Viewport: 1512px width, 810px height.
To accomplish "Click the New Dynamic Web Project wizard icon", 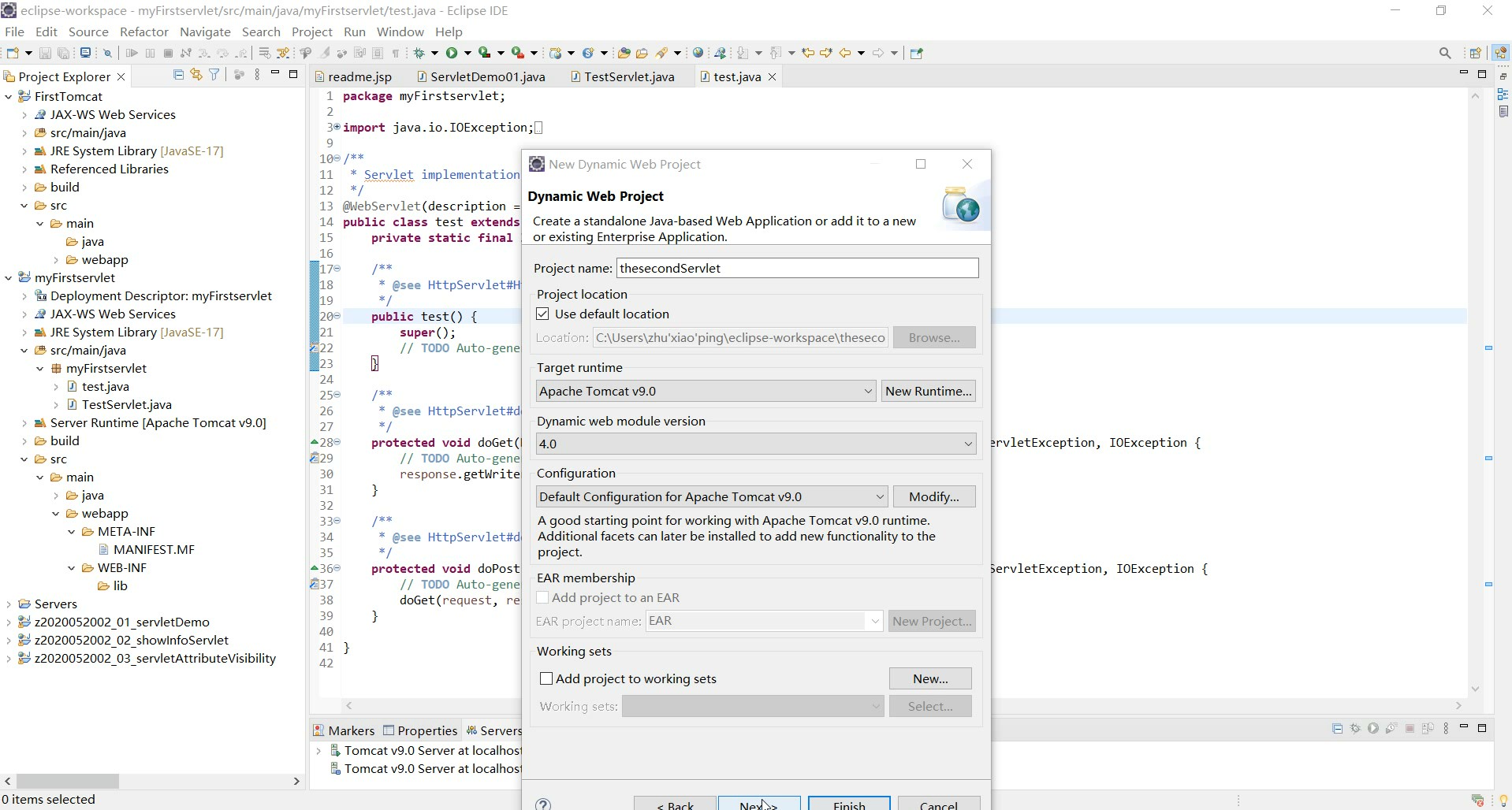I will tap(557, 53).
